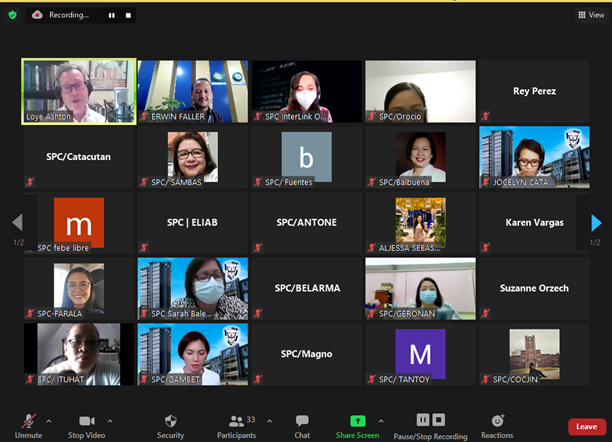Click muted mic icon beside SPC-FARALA name
This screenshot has height=442, width=612.
click(30, 313)
